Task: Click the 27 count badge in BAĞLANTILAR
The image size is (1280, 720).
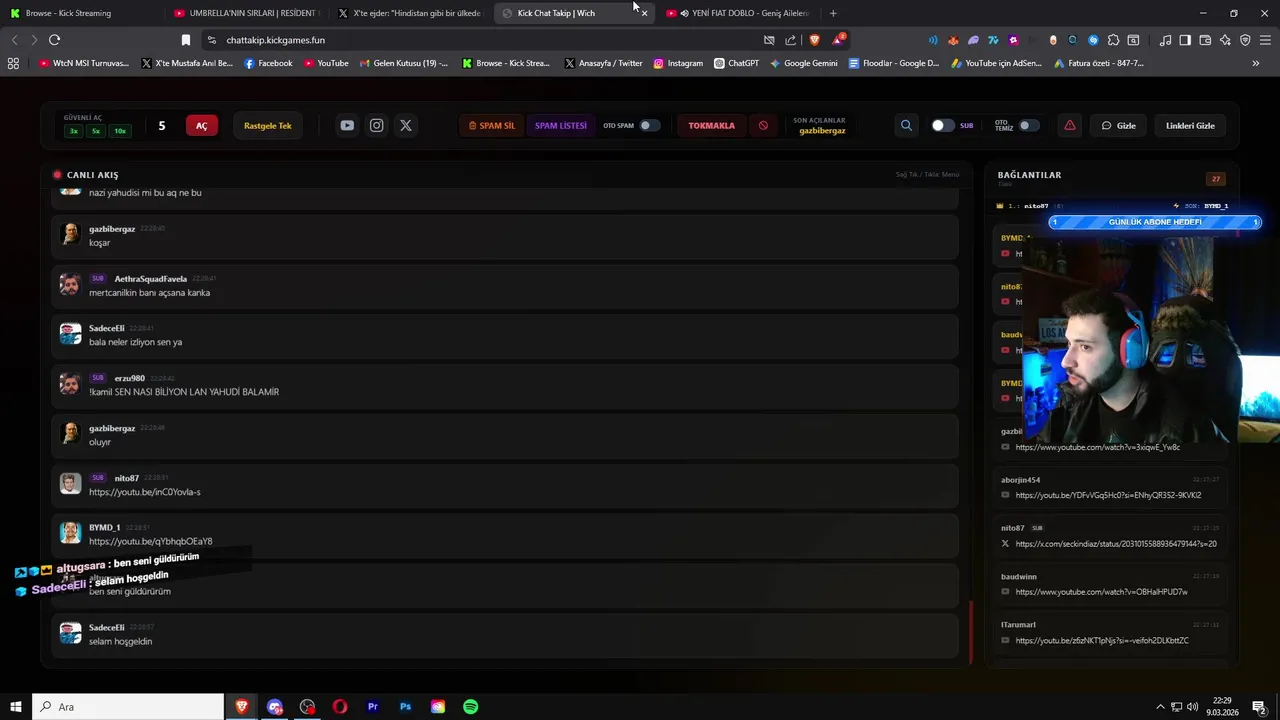Action: [1216, 179]
